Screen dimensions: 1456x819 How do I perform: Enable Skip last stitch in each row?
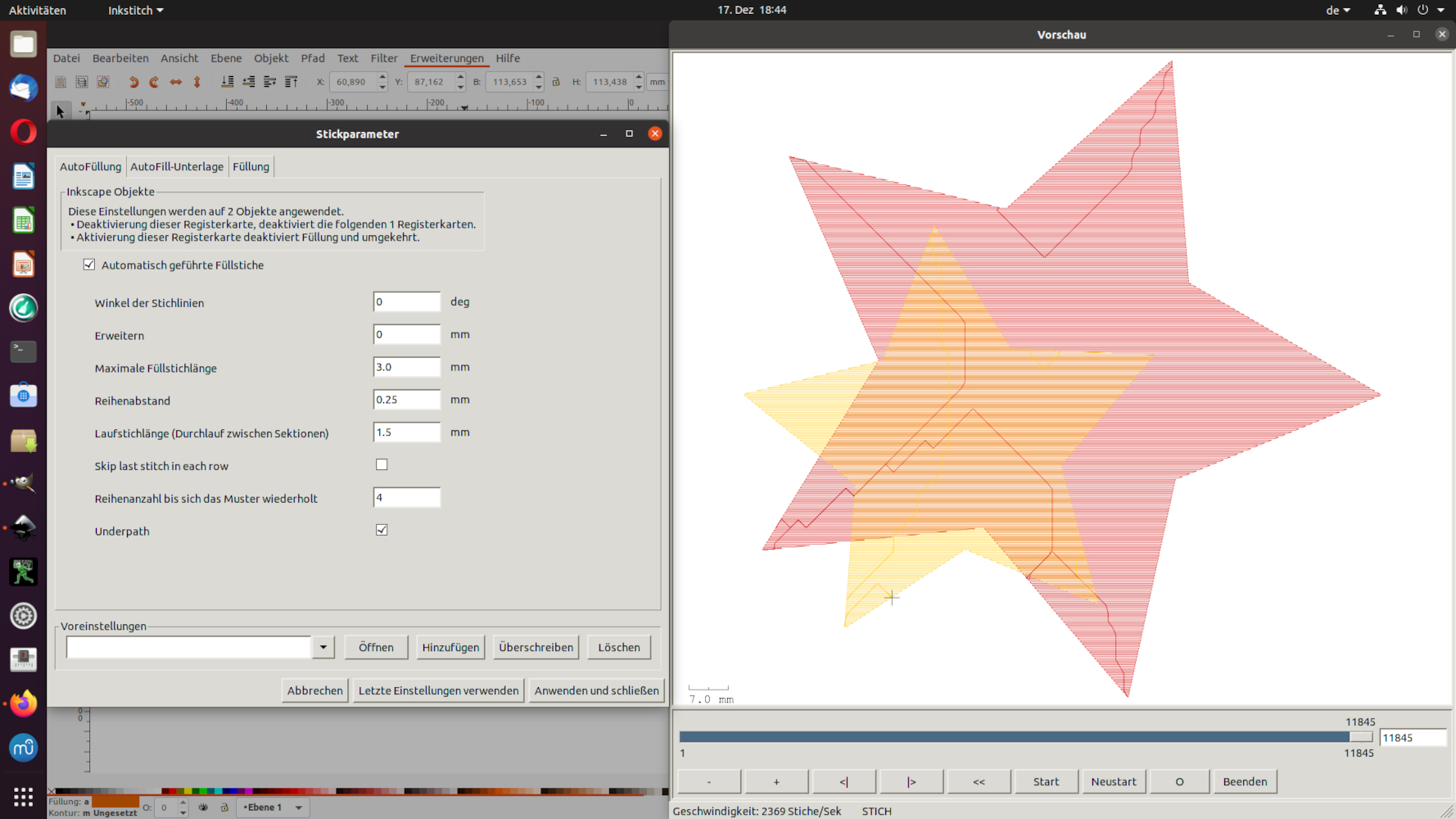click(382, 465)
